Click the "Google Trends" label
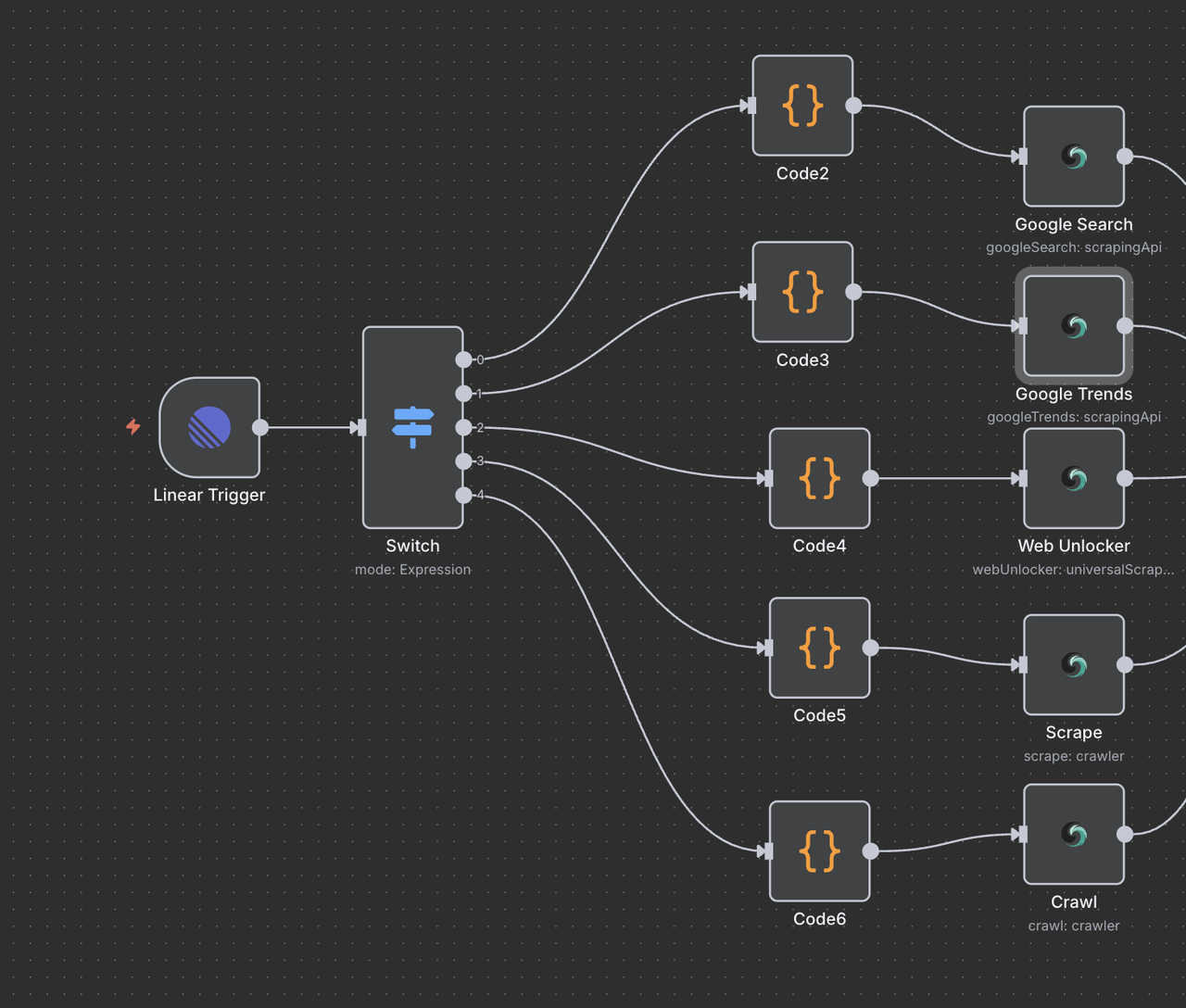The height and width of the screenshot is (1008, 1186). pyautogui.click(x=1074, y=394)
